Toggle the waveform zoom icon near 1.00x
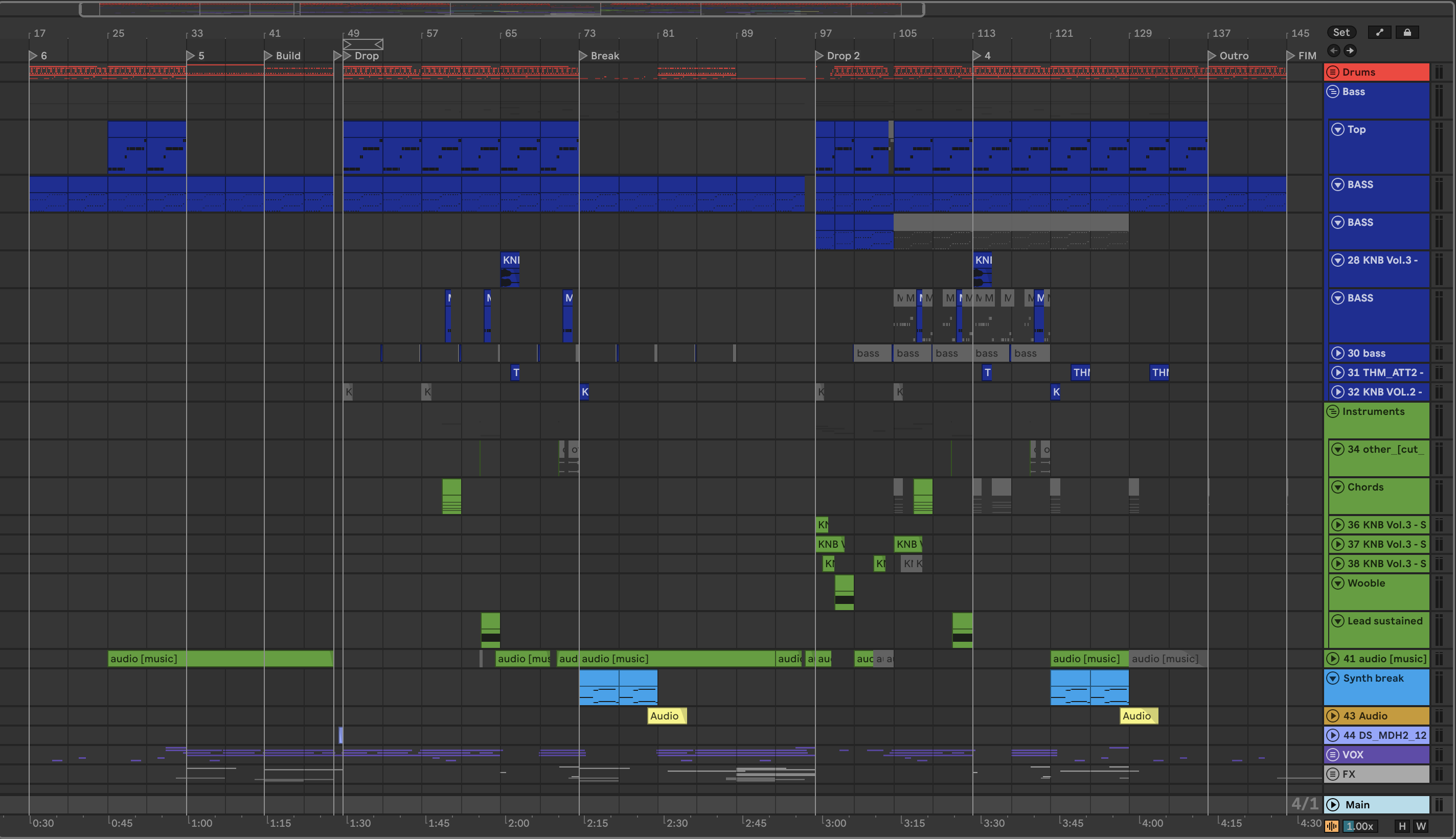1456x839 pixels. (x=1331, y=826)
